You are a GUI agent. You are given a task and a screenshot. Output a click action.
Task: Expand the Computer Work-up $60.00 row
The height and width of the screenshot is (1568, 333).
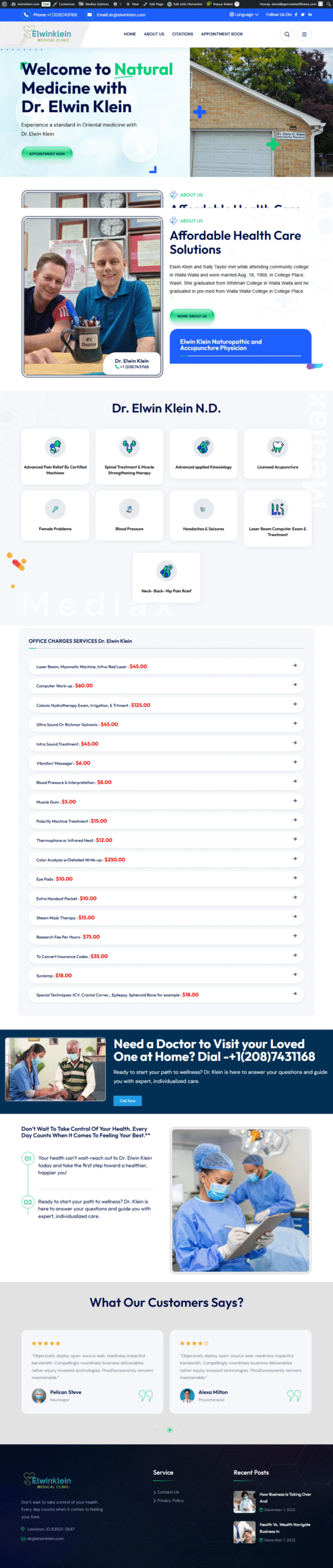click(166, 685)
